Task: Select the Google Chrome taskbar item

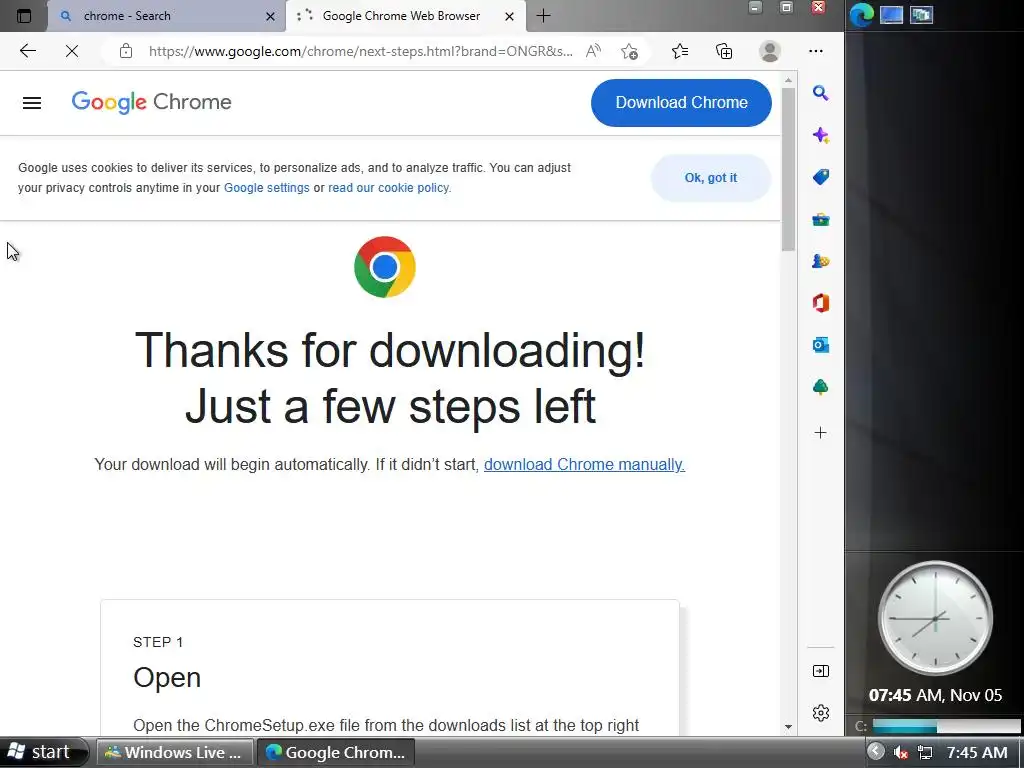Action: click(335, 752)
